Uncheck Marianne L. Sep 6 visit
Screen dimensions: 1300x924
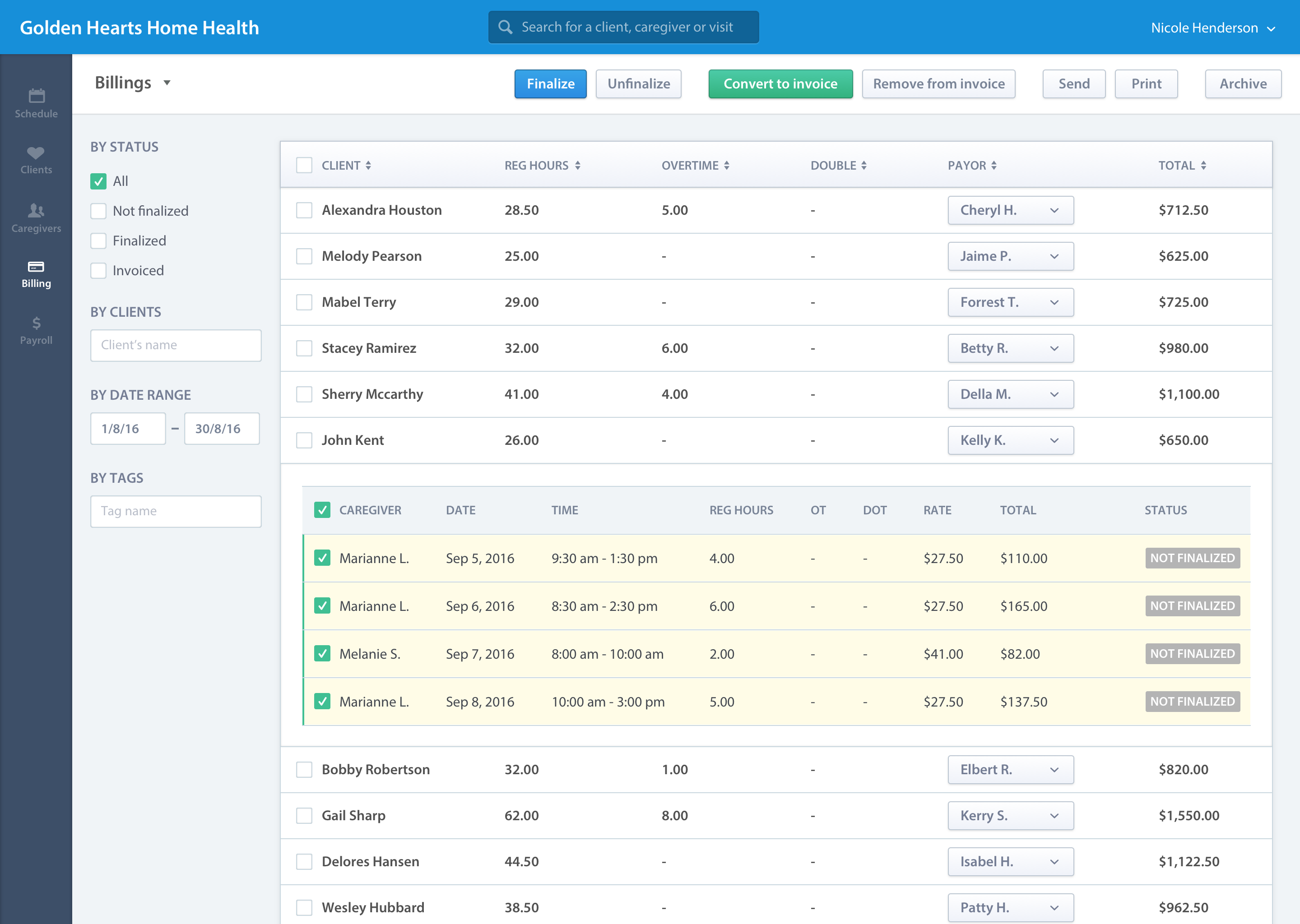(x=322, y=606)
